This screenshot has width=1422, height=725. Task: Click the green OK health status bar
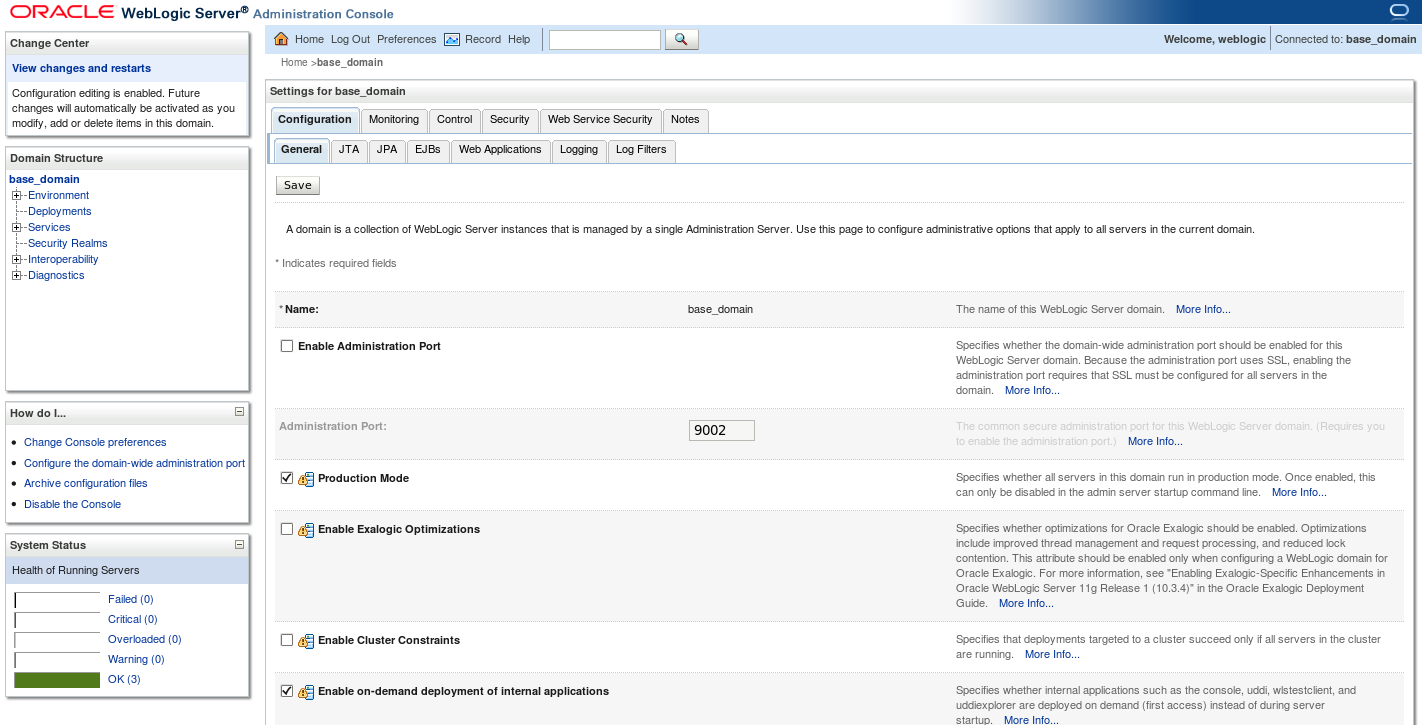(57, 679)
